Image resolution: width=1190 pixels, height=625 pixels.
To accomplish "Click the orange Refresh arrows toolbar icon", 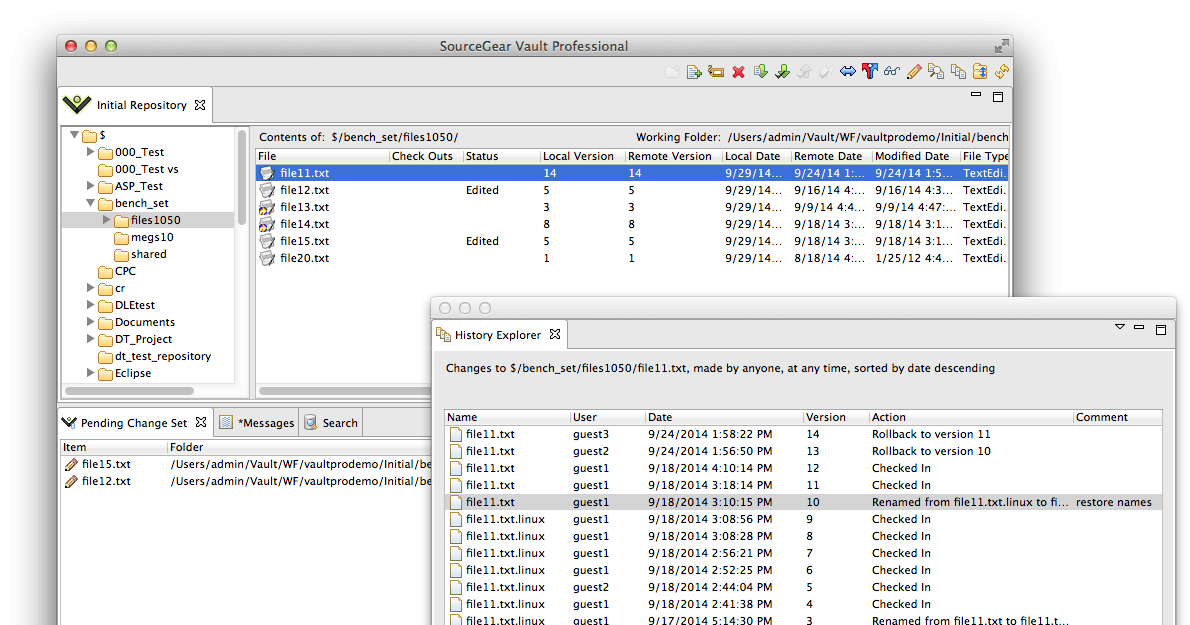I will [1002, 71].
